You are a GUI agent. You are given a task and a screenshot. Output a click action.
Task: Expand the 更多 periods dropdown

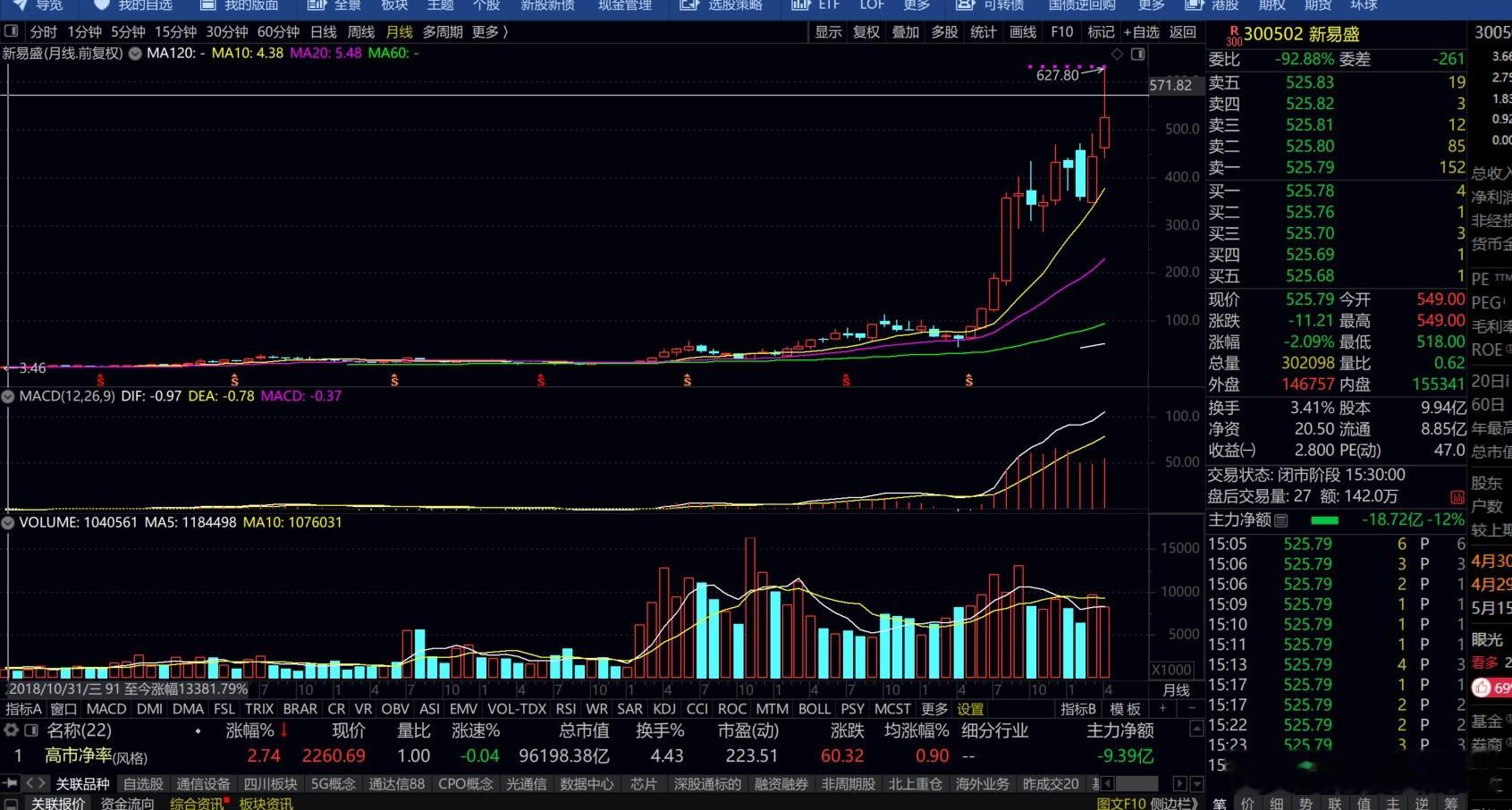489,32
